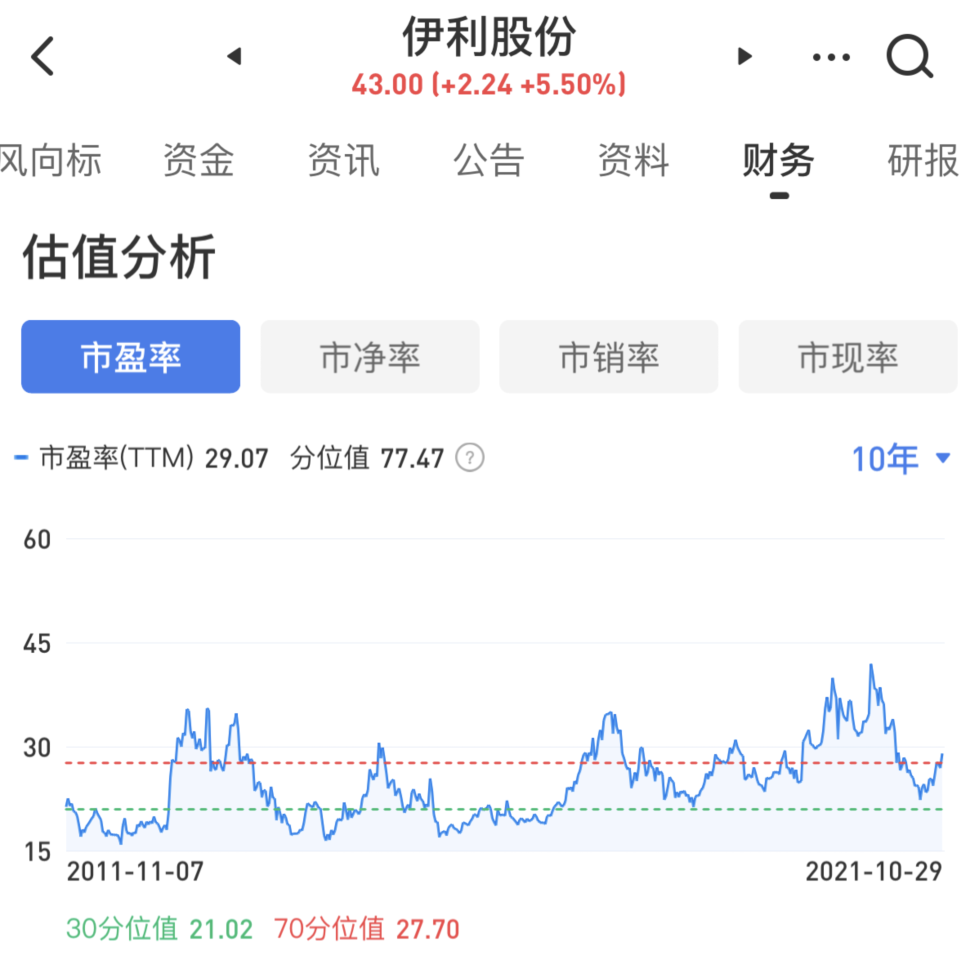The image size is (972, 955).
Task: Switch to the 资料 tab
Action: [634, 160]
